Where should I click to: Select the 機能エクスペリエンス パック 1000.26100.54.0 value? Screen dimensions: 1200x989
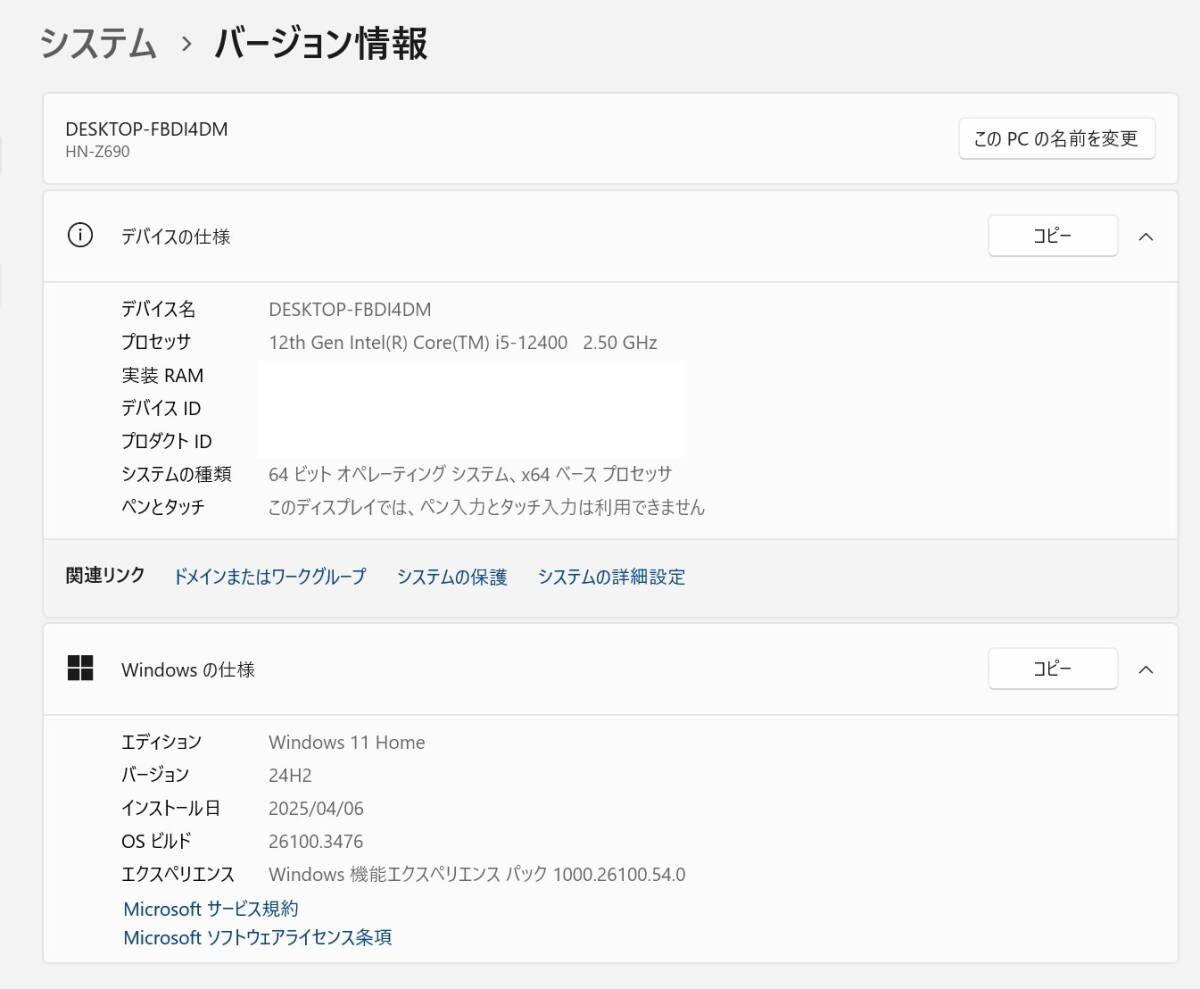477,874
